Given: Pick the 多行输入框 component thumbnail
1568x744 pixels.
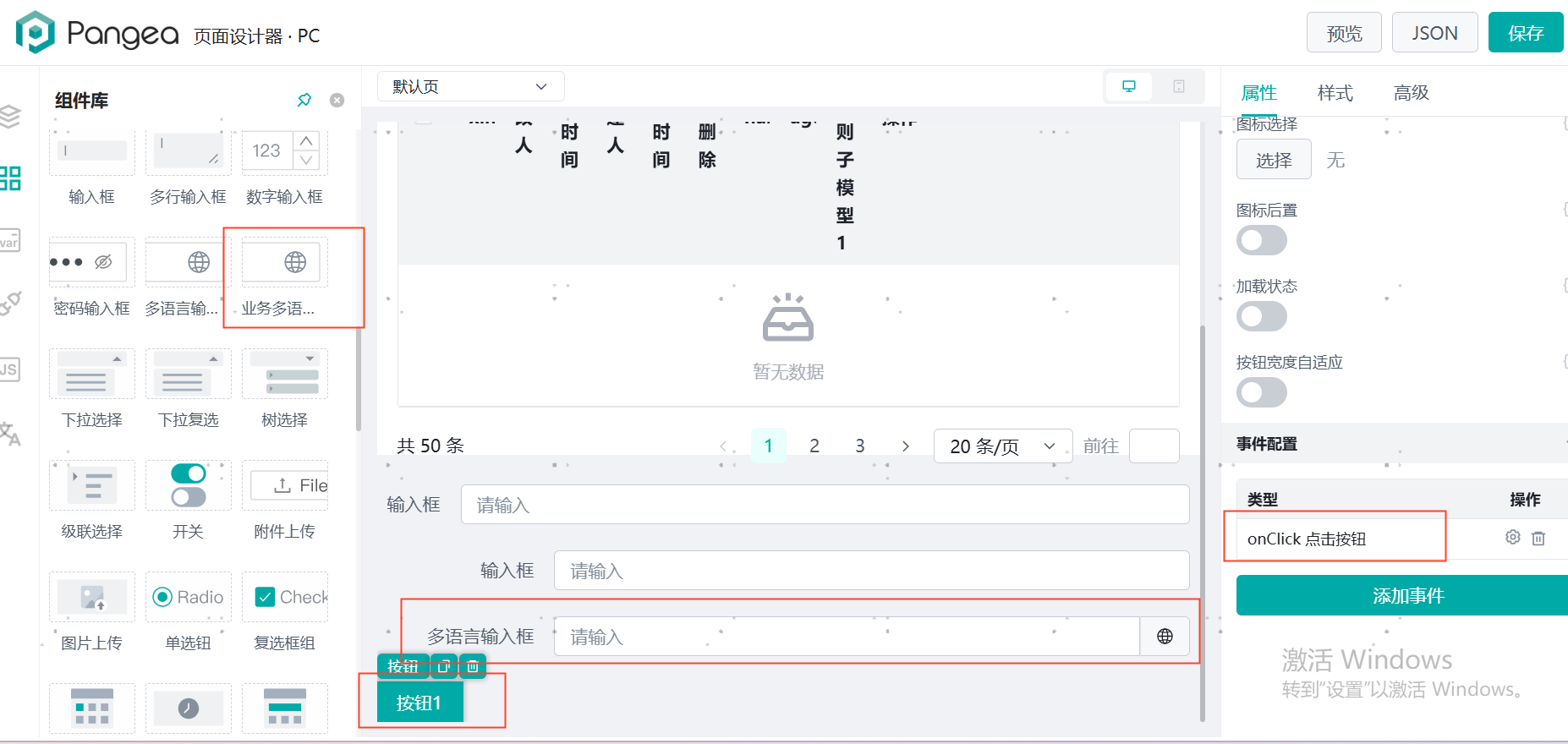Looking at the screenshot, I should (x=189, y=152).
